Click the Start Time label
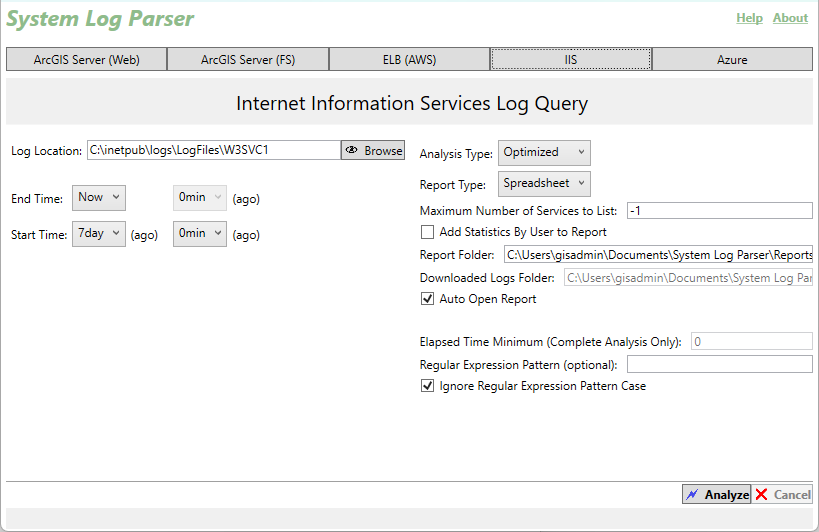 (39, 235)
